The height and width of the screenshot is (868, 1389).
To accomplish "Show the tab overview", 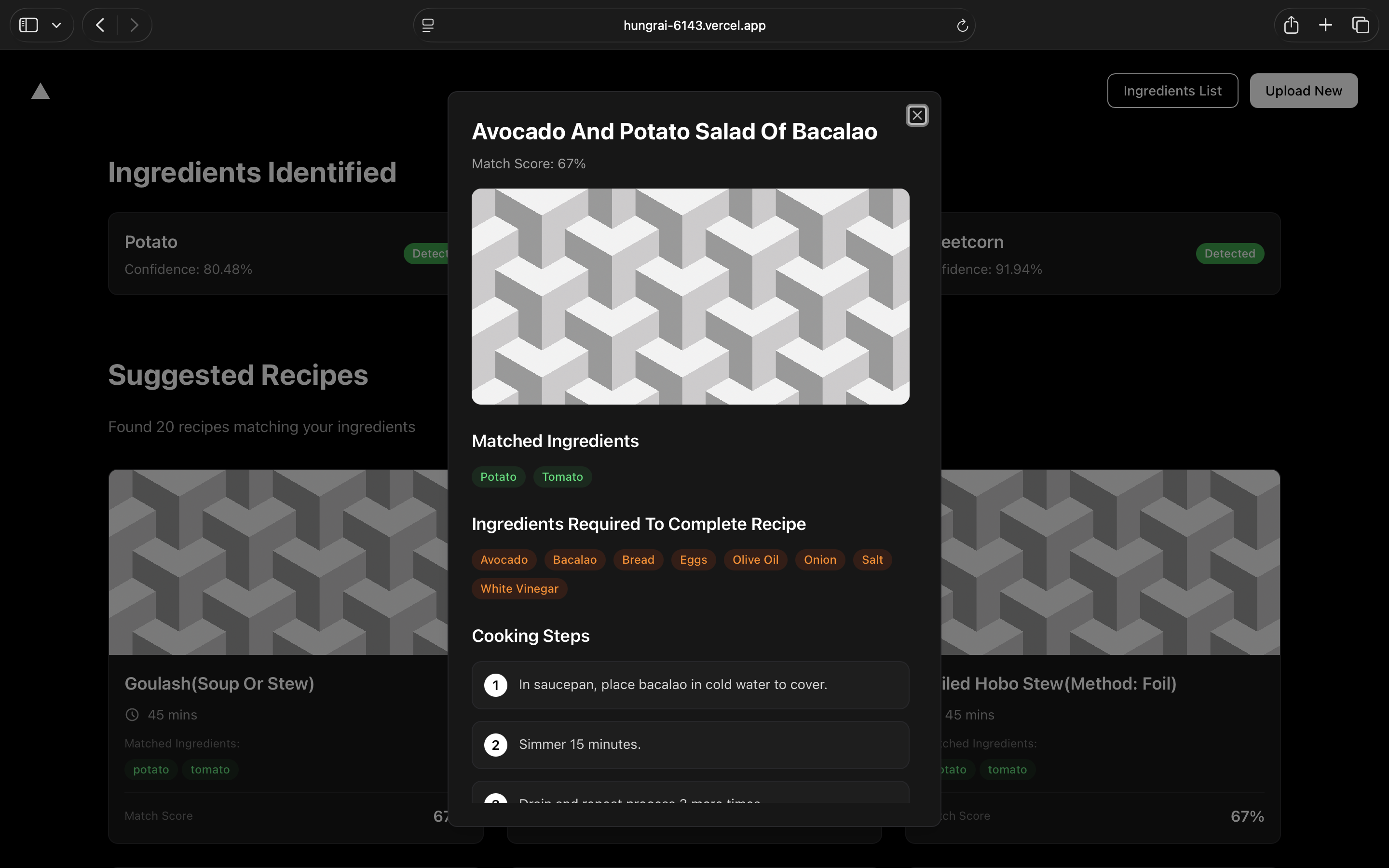I will (1360, 25).
